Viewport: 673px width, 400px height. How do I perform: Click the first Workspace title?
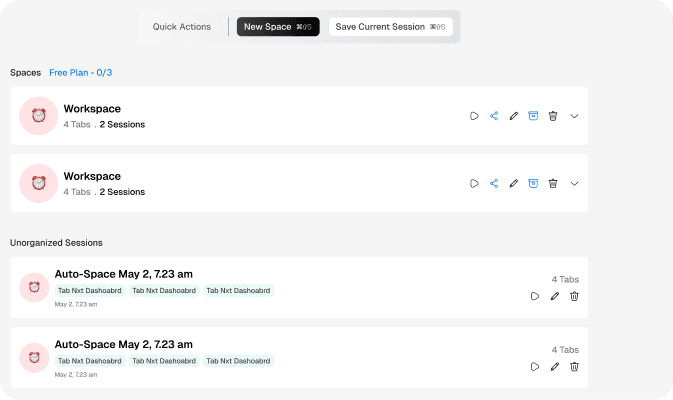(92, 109)
